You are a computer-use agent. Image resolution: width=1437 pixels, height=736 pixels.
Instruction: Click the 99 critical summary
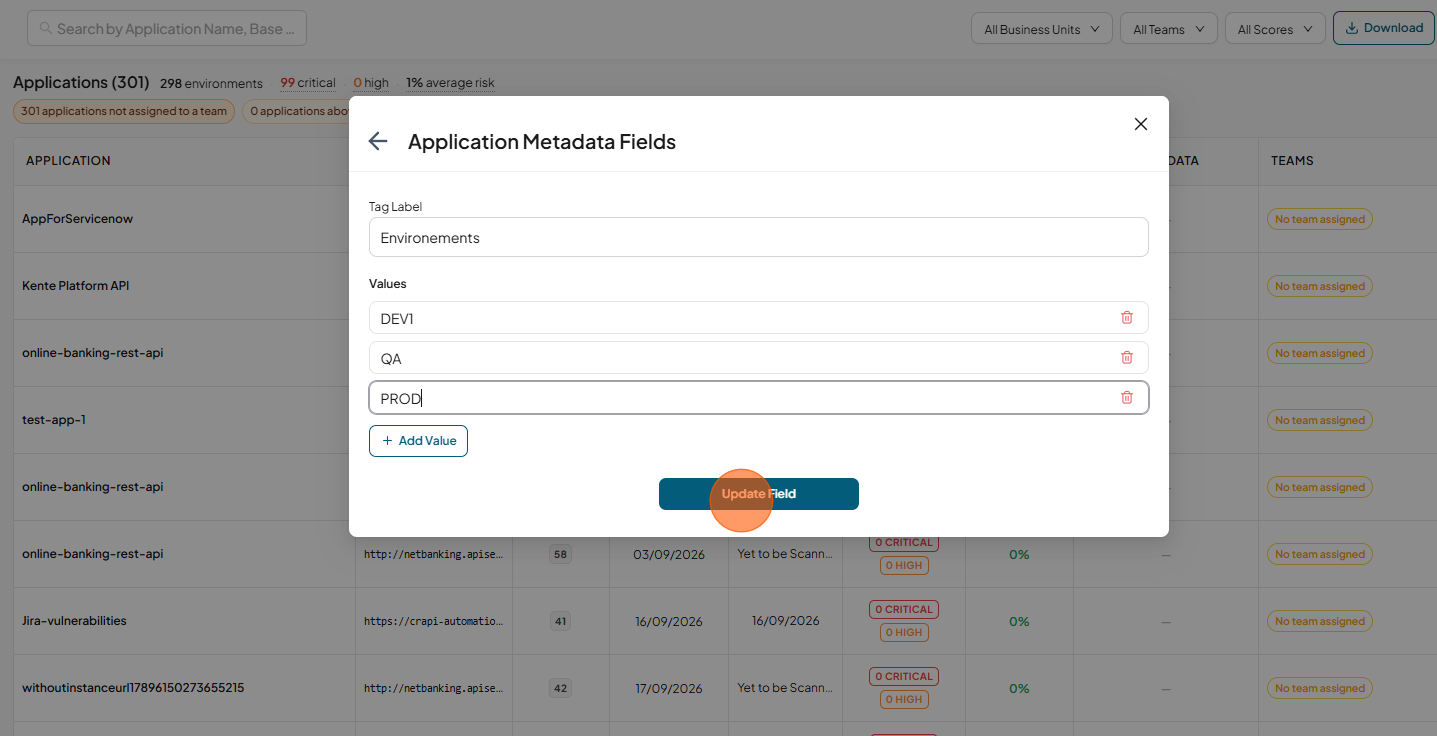[x=308, y=83]
